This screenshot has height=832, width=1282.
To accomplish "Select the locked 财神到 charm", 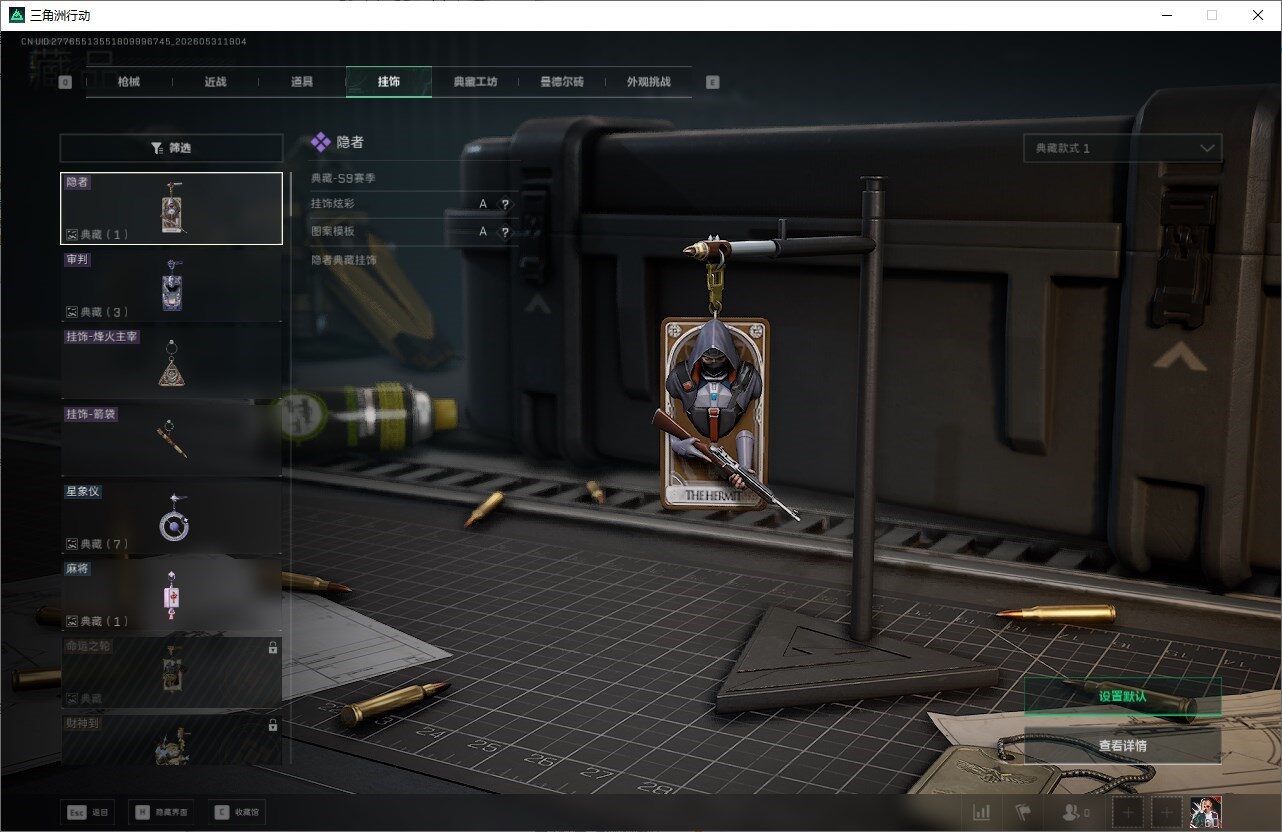I will coord(171,740).
